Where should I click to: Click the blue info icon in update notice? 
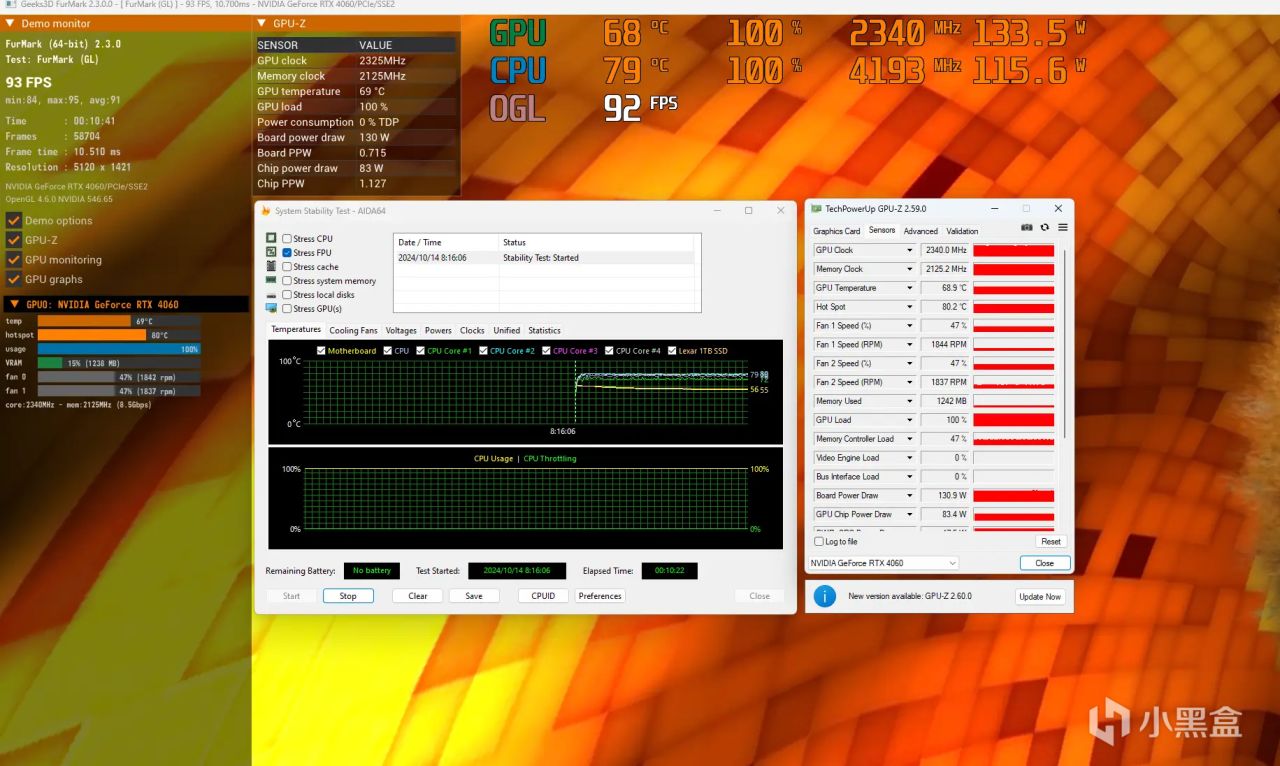[824, 596]
